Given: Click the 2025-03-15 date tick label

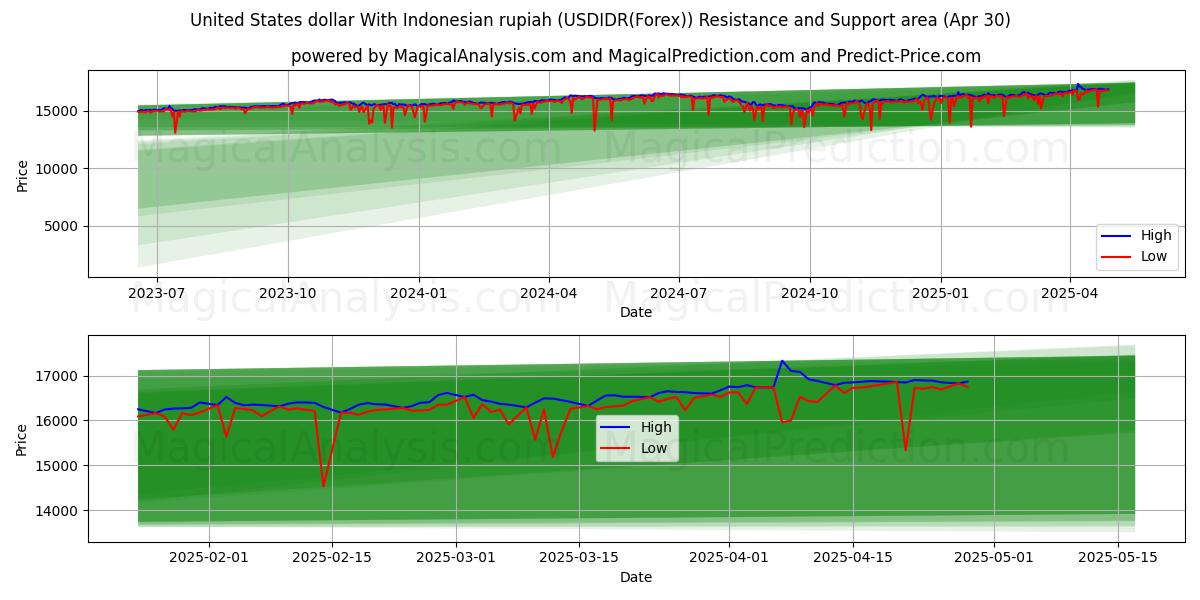Looking at the screenshot, I should click(x=580, y=559).
